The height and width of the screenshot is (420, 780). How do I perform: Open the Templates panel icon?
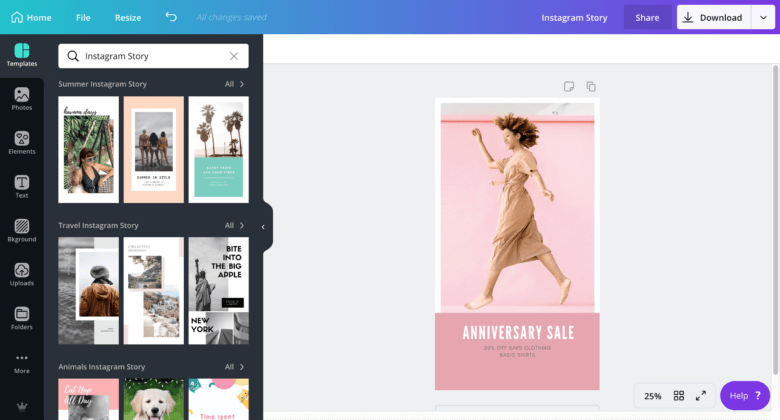coord(22,55)
